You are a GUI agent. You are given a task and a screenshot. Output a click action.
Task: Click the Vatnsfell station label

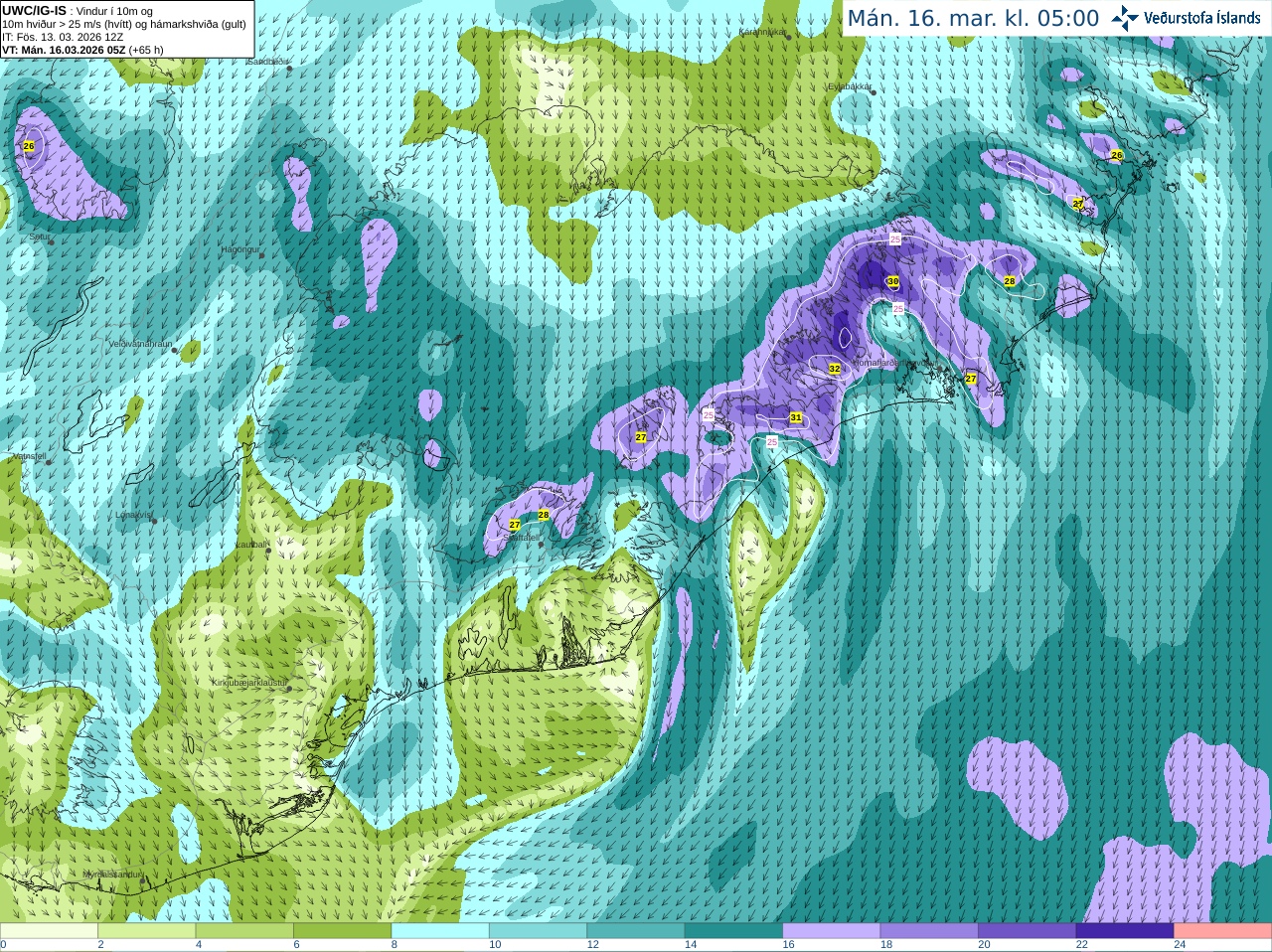click(x=29, y=456)
